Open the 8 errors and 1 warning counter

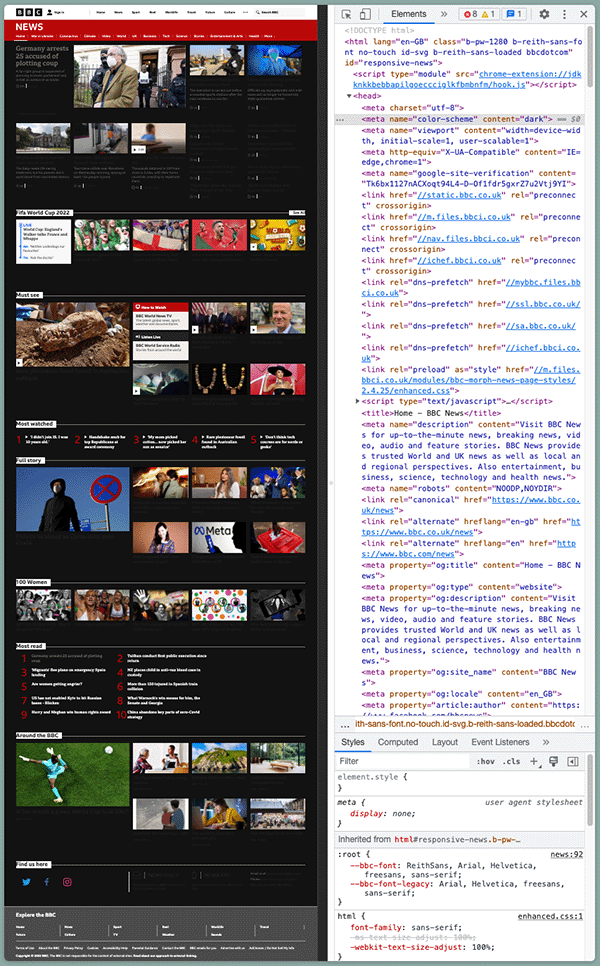pyautogui.click(x=479, y=14)
